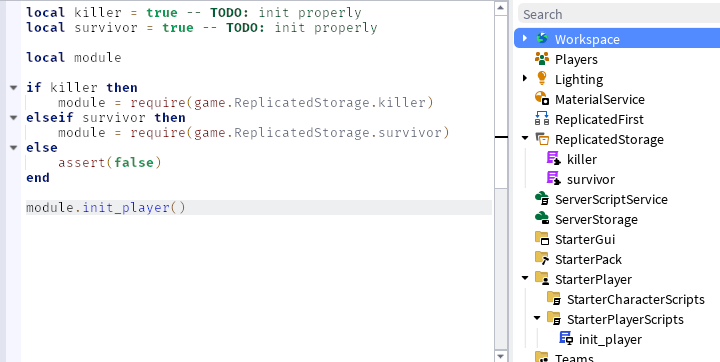This screenshot has width=720, height=362.
Task: Click the editor scrollbar up arrow
Action: tap(501, 8)
